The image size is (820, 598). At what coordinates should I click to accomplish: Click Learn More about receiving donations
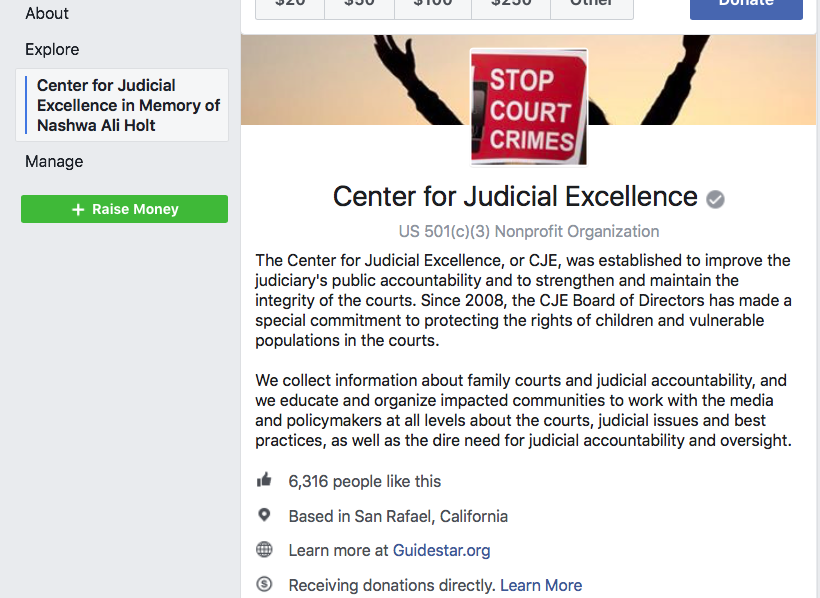click(x=540, y=585)
